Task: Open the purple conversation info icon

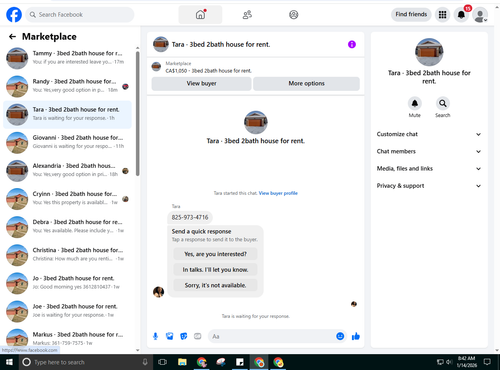Action: coord(352,44)
